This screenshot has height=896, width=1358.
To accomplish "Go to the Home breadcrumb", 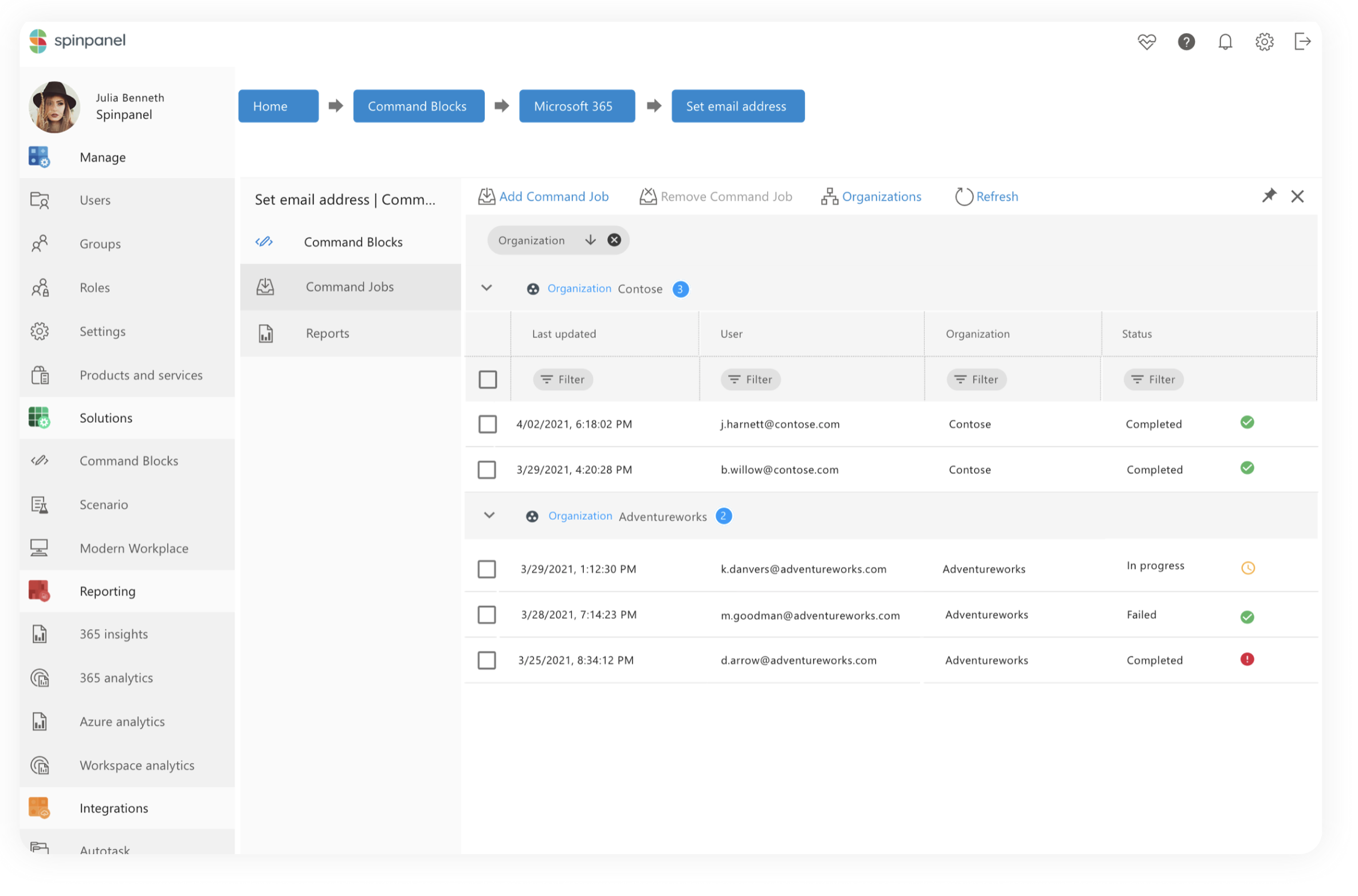I will [278, 106].
